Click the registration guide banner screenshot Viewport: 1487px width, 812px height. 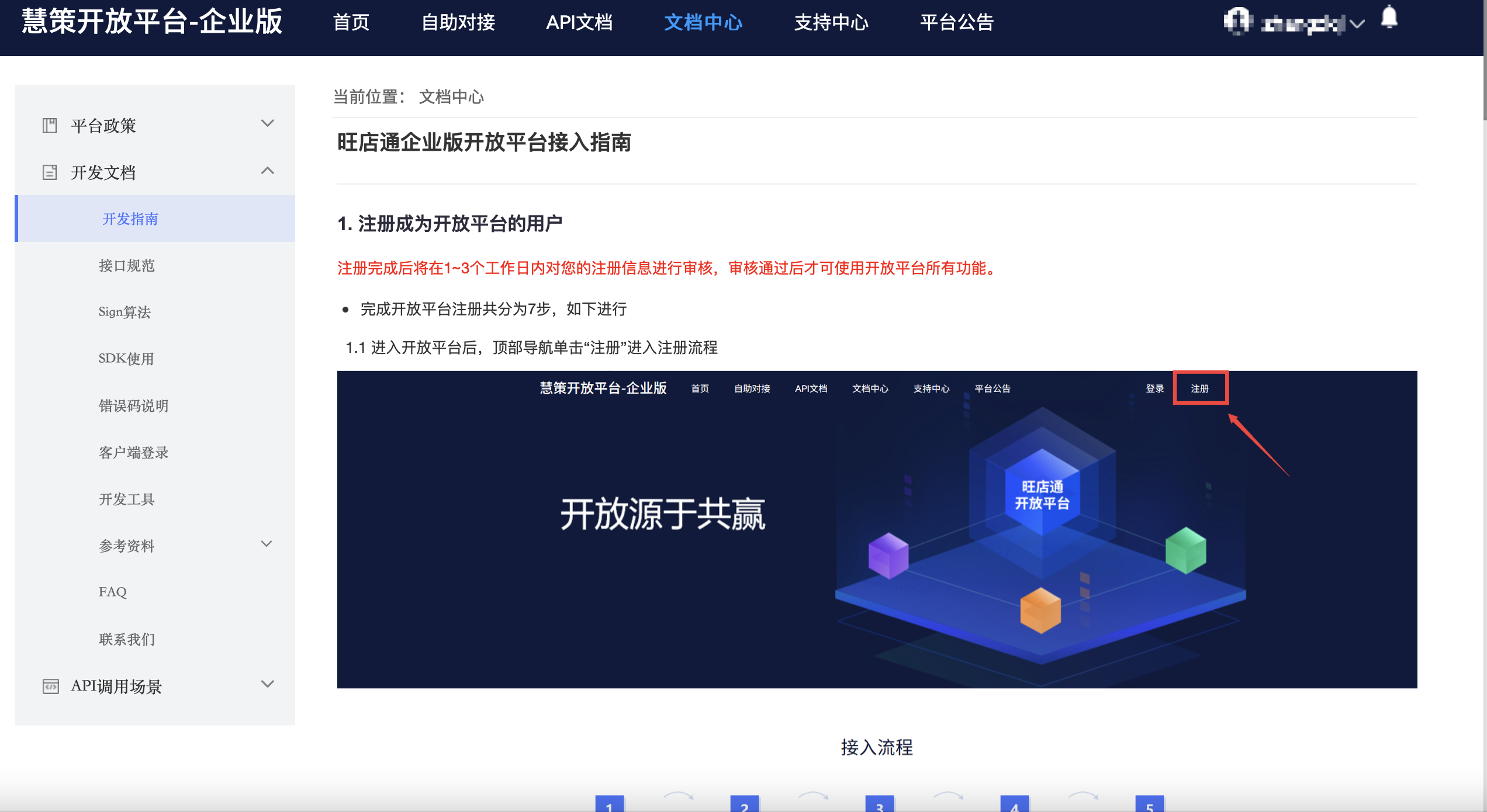pyautogui.click(x=877, y=529)
